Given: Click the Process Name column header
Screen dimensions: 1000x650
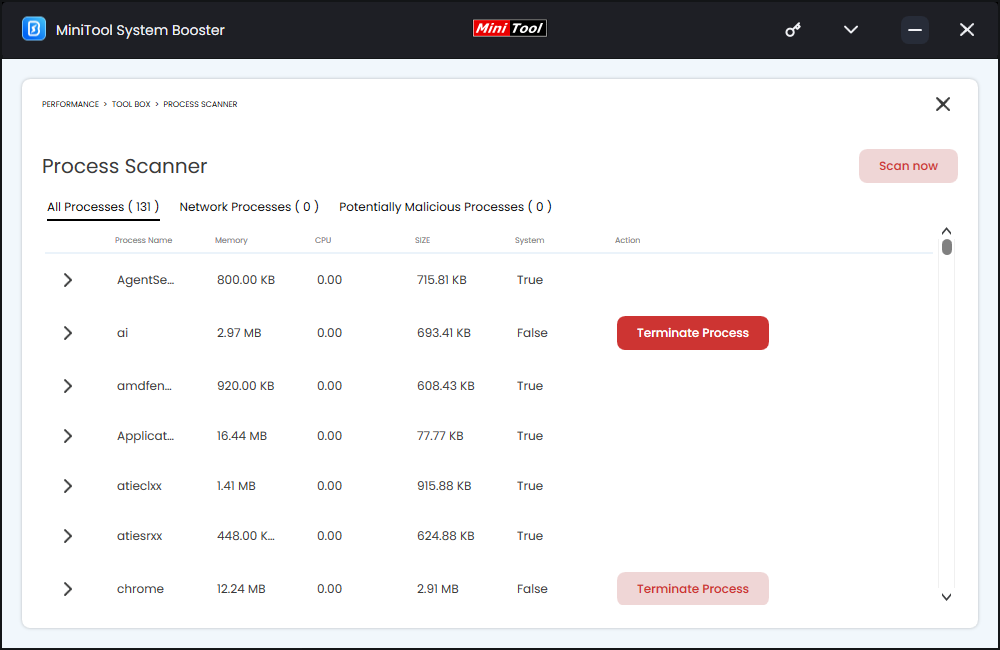Looking at the screenshot, I should 143,240.
